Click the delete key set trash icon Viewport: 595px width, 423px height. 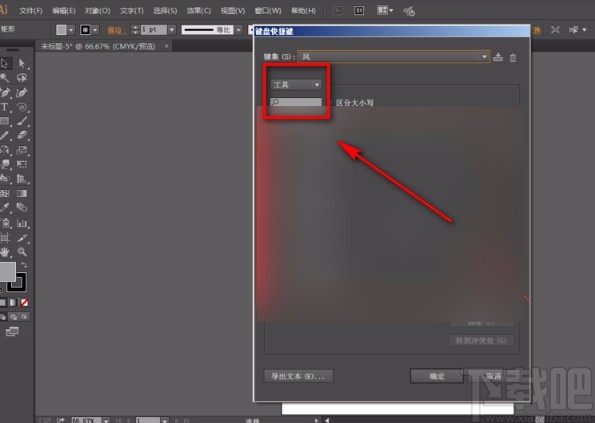click(513, 57)
